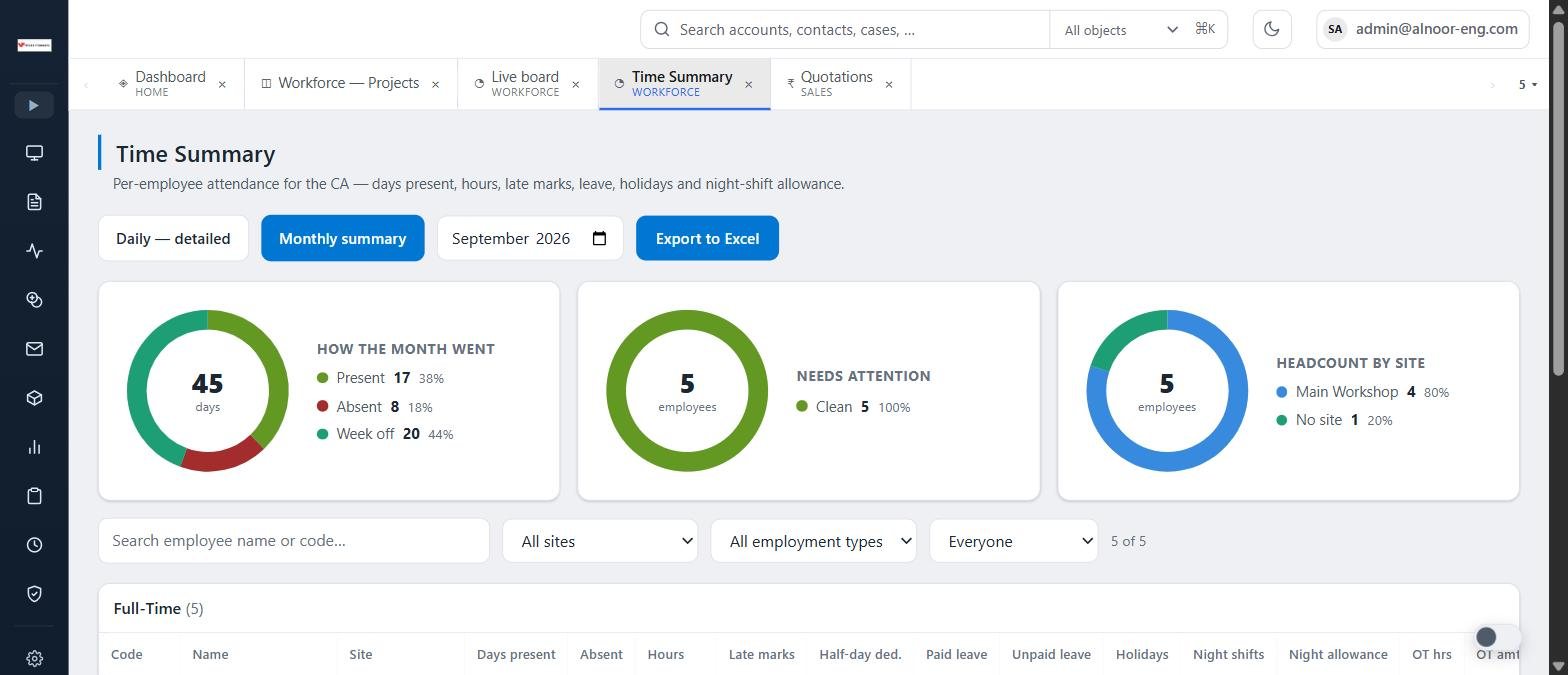The height and width of the screenshot is (675, 1568).
Task: Close the Quotations tab
Action: (888, 85)
